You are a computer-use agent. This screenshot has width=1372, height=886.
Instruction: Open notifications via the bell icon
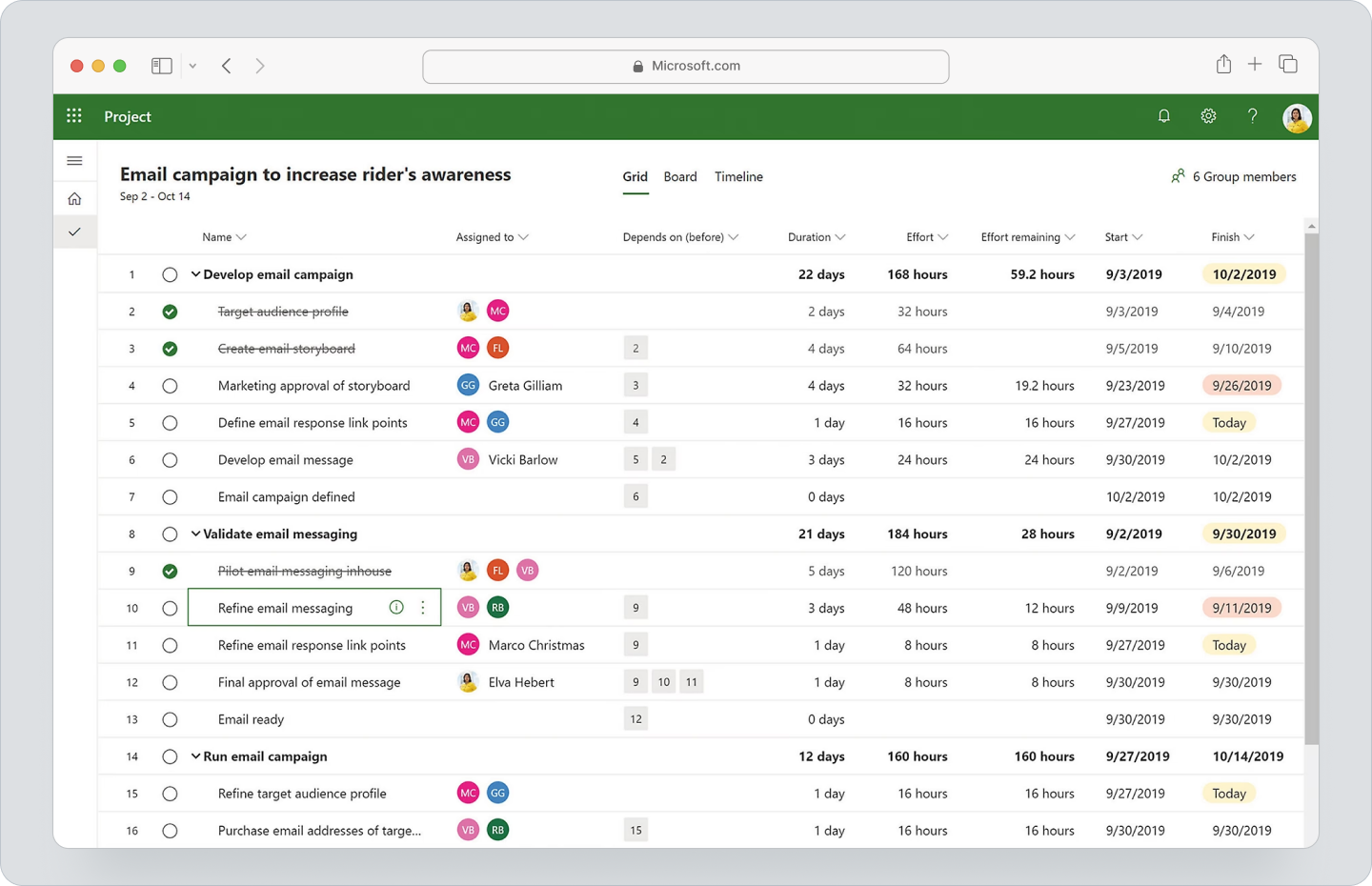pyautogui.click(x=1163, y=115)
